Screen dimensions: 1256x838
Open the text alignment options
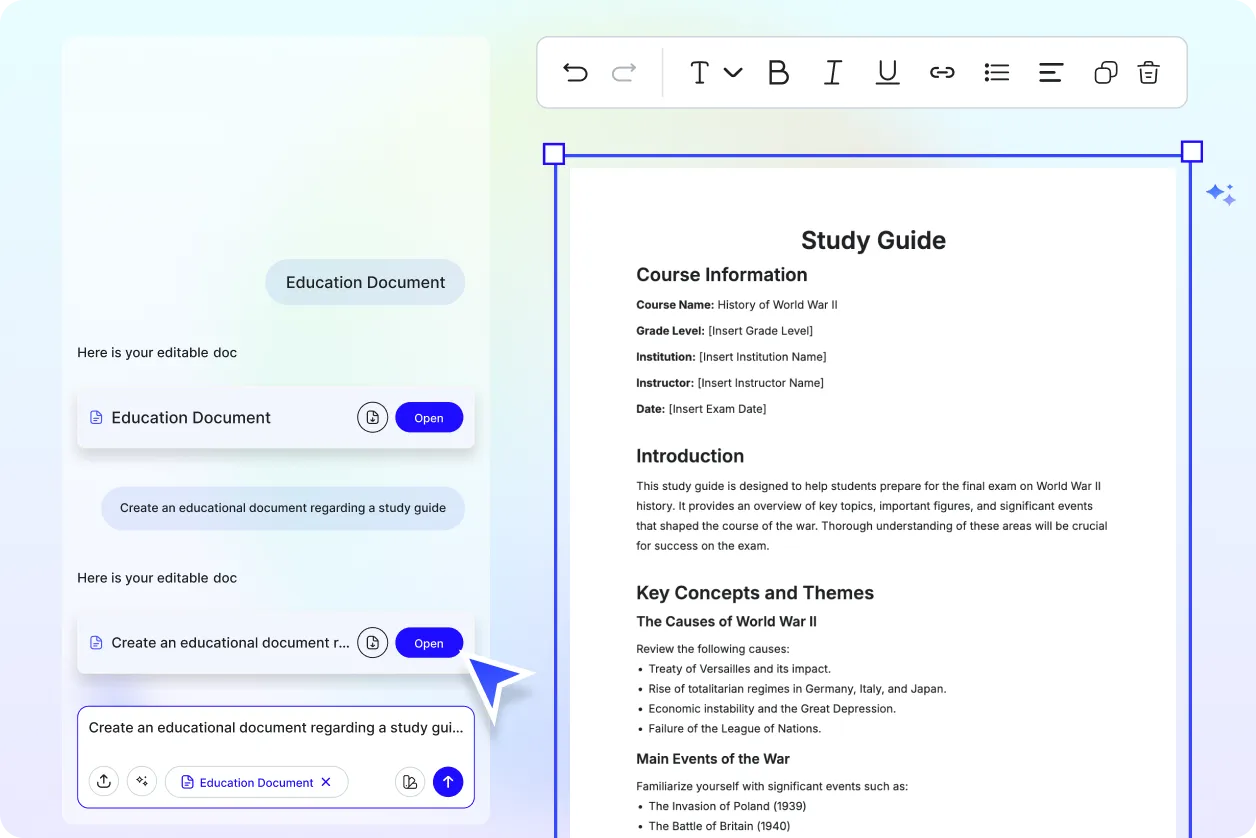[1050, 72]
